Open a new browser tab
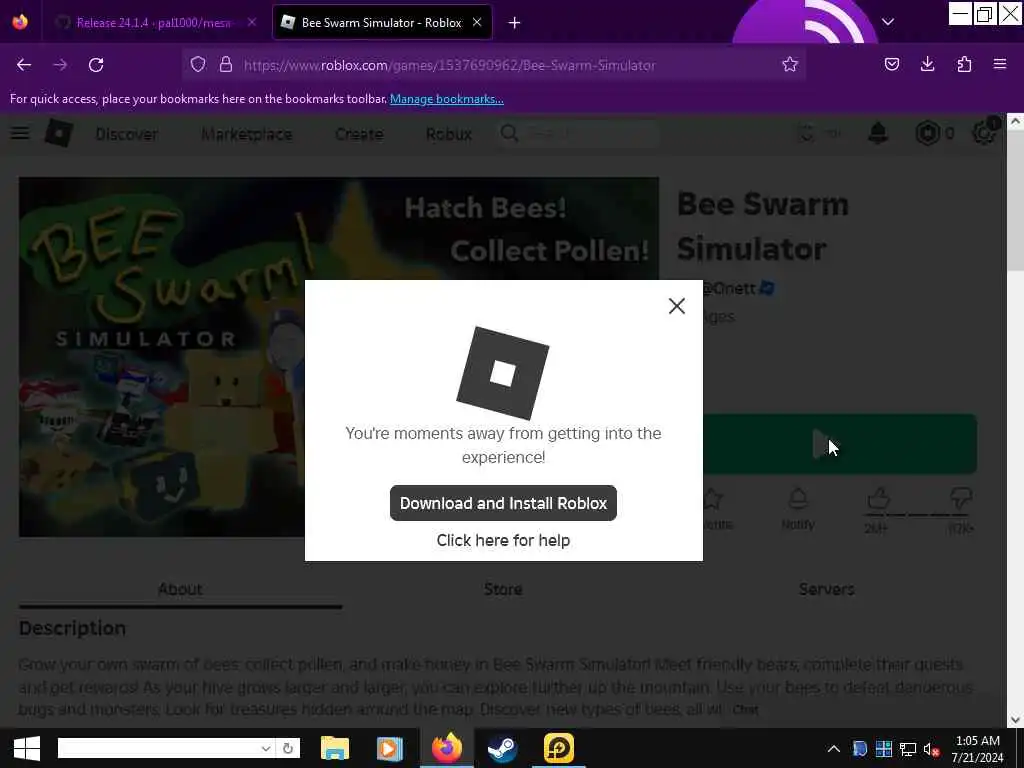1024x768 pixels. click(515, 23)
